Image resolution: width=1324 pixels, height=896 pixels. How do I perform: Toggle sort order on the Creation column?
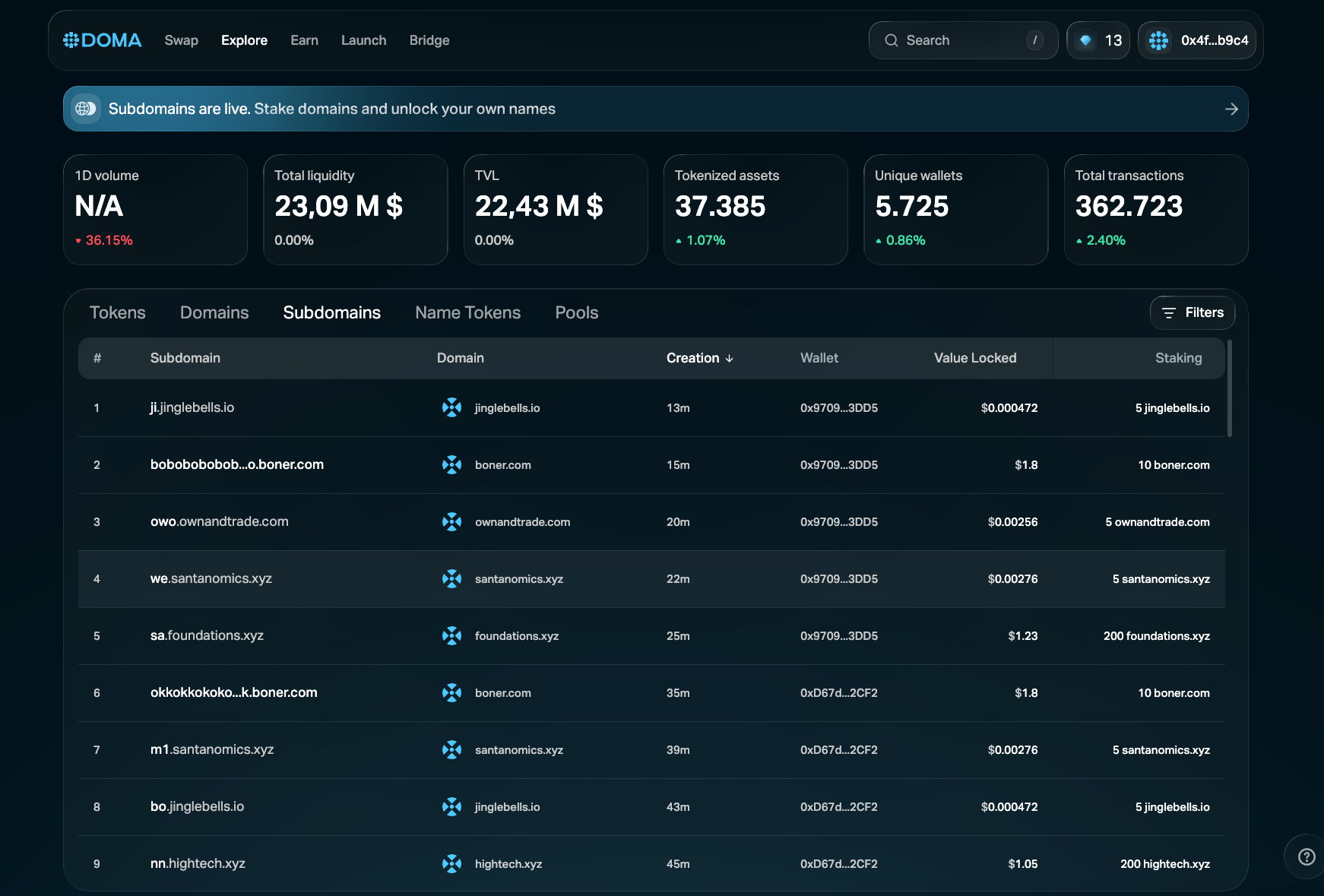click(699, 358)
